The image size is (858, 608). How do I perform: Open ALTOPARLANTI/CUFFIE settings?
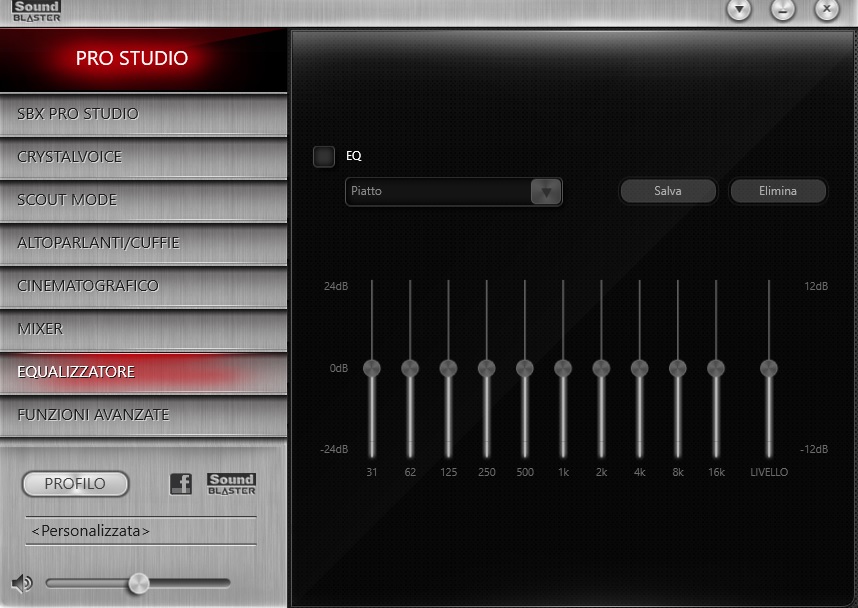click(143, 244)
